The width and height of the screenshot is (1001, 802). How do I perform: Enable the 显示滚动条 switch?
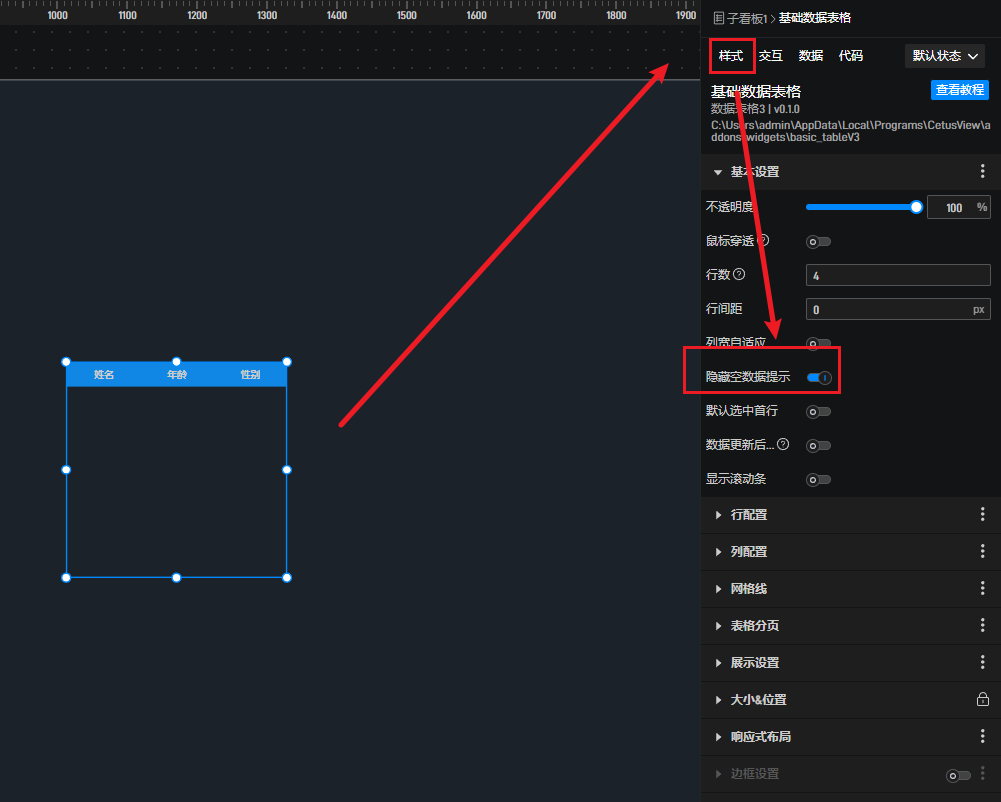(x=819, y=480)
